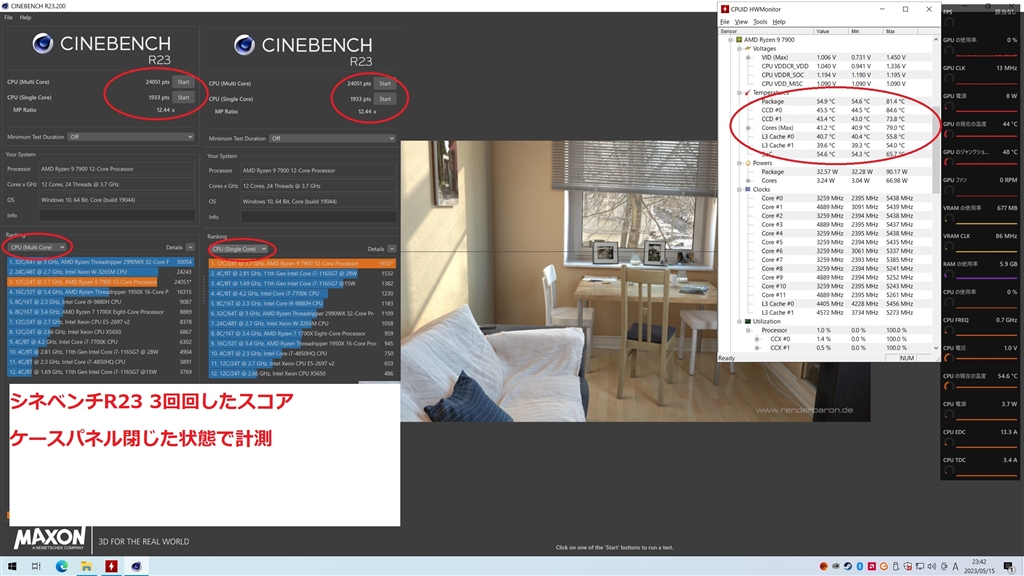Open HWMonitor File menu
The height and width of the screenshot is (576, 1024).
pyautogui.click(x=725, y=22)
